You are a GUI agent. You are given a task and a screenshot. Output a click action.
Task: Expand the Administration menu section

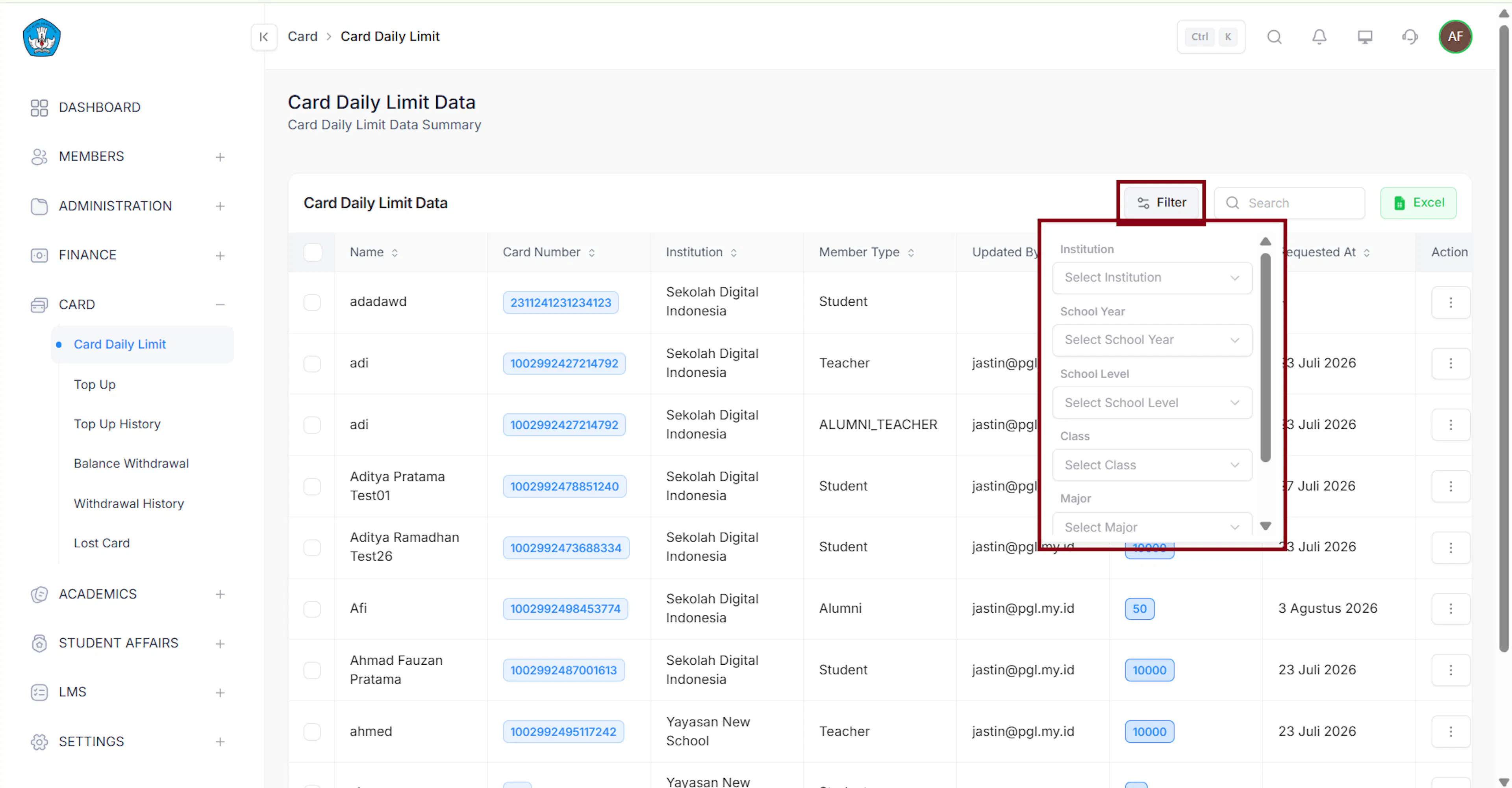(220, 206)
